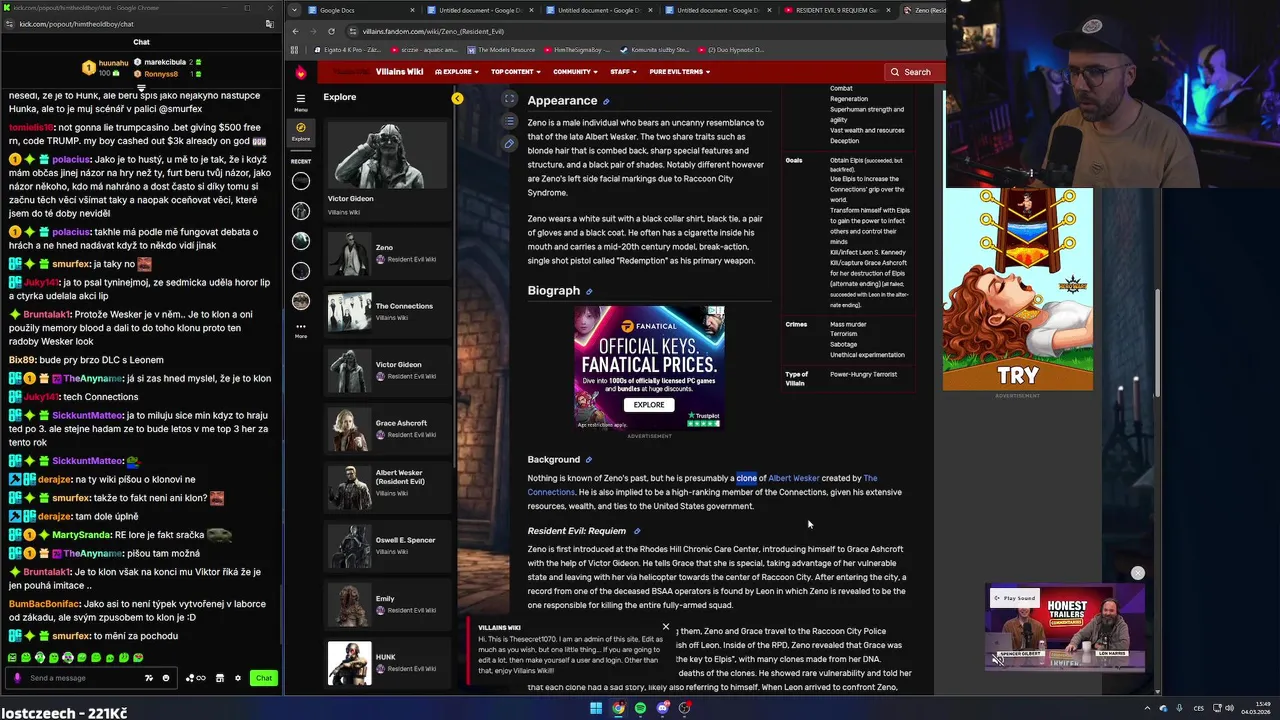Click the browser address bar URL
The width and height of the screenshot is (1280, 720).
click(433, 31)
